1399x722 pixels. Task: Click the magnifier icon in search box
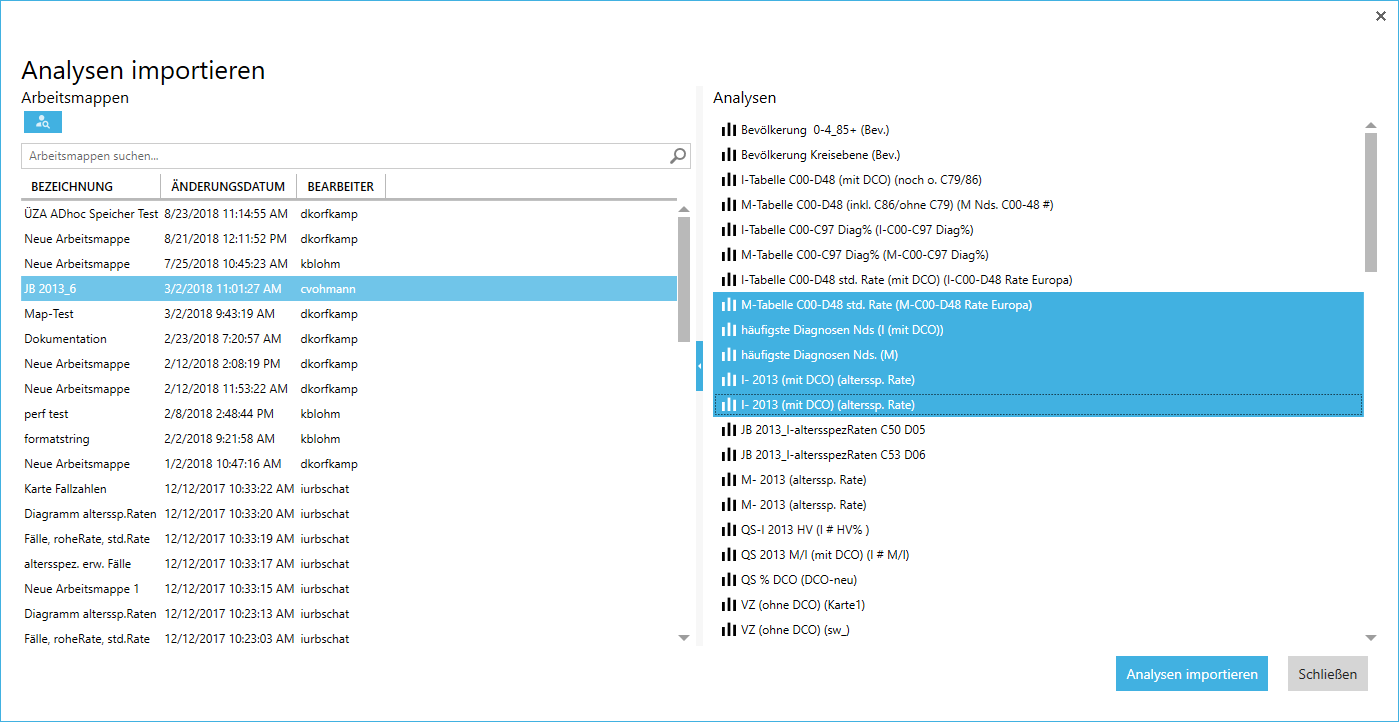click(x=678, y=156)
